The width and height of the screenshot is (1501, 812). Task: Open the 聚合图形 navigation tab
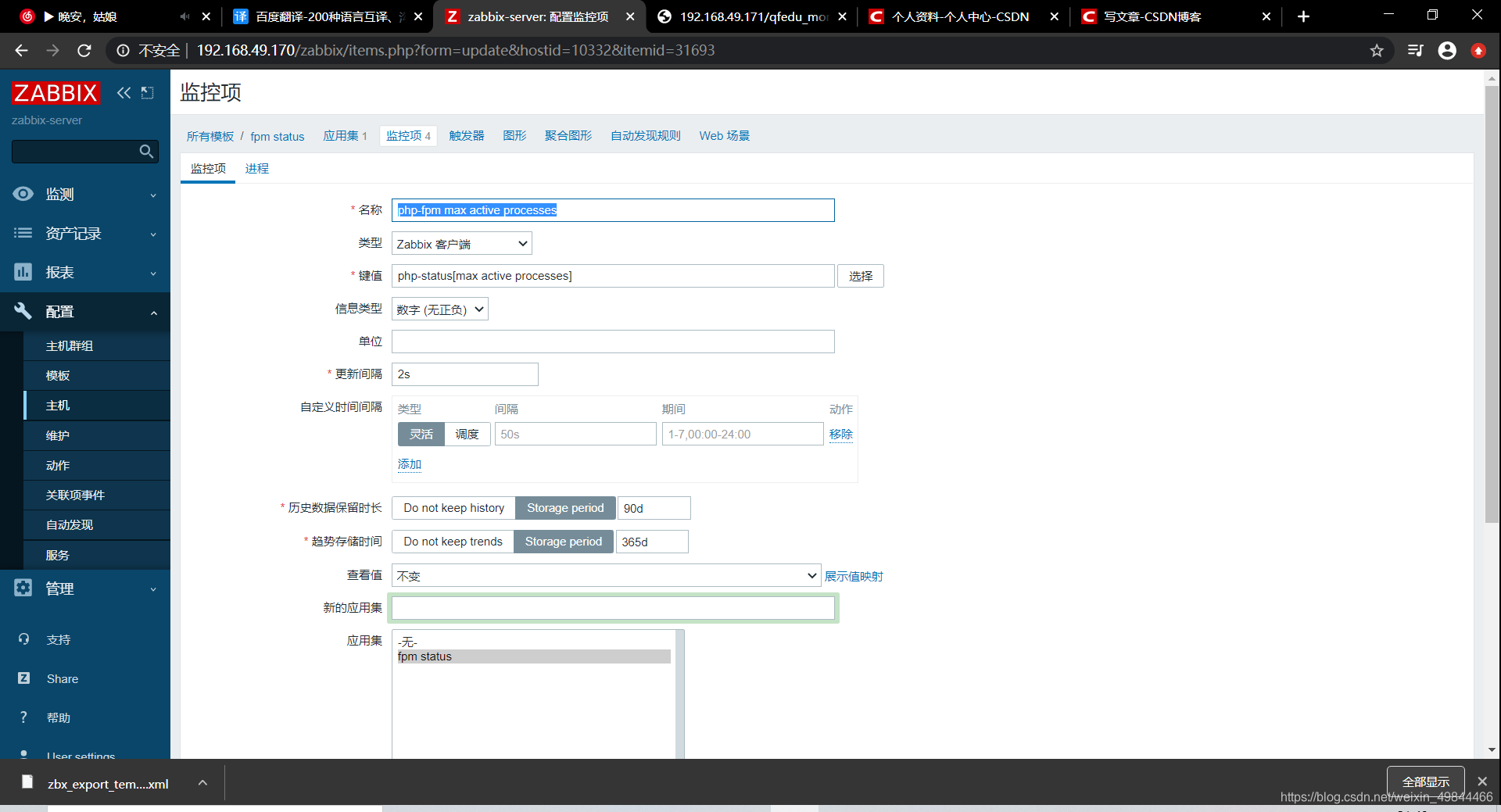click(568, 136)
